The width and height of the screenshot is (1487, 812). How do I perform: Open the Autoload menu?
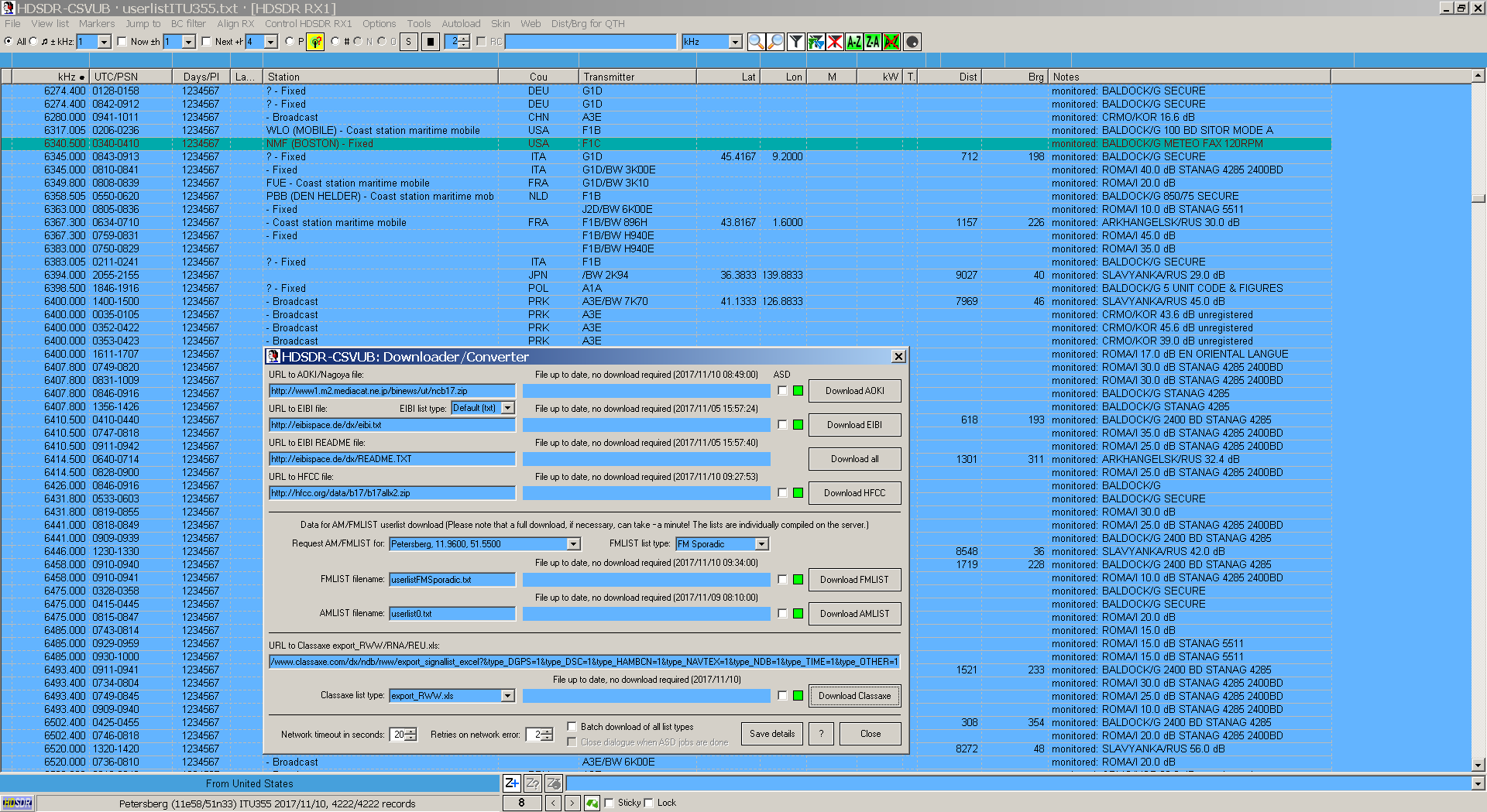[x=461, y=24]
